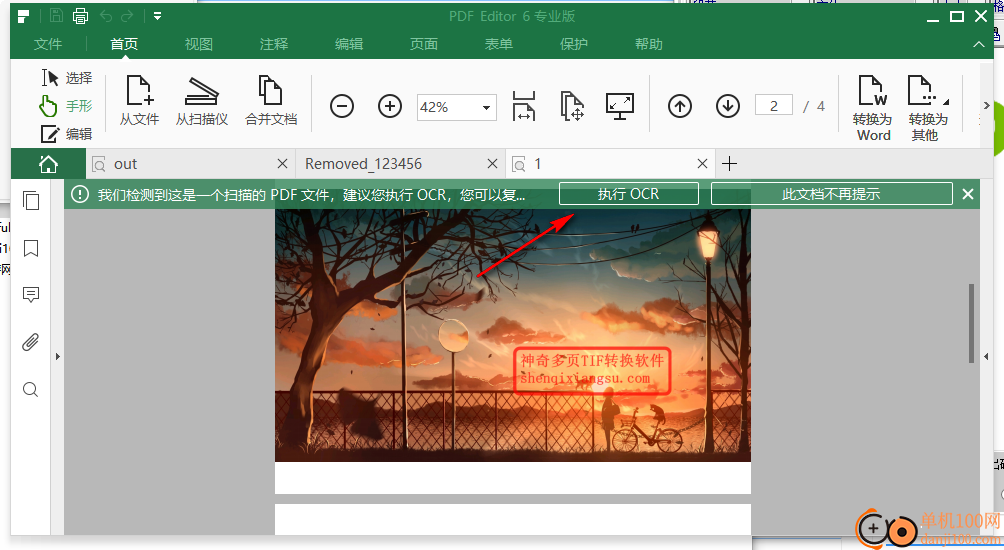
Task: Open the 文件 menu
Action: pyautogui.click(x=48, y=44)
